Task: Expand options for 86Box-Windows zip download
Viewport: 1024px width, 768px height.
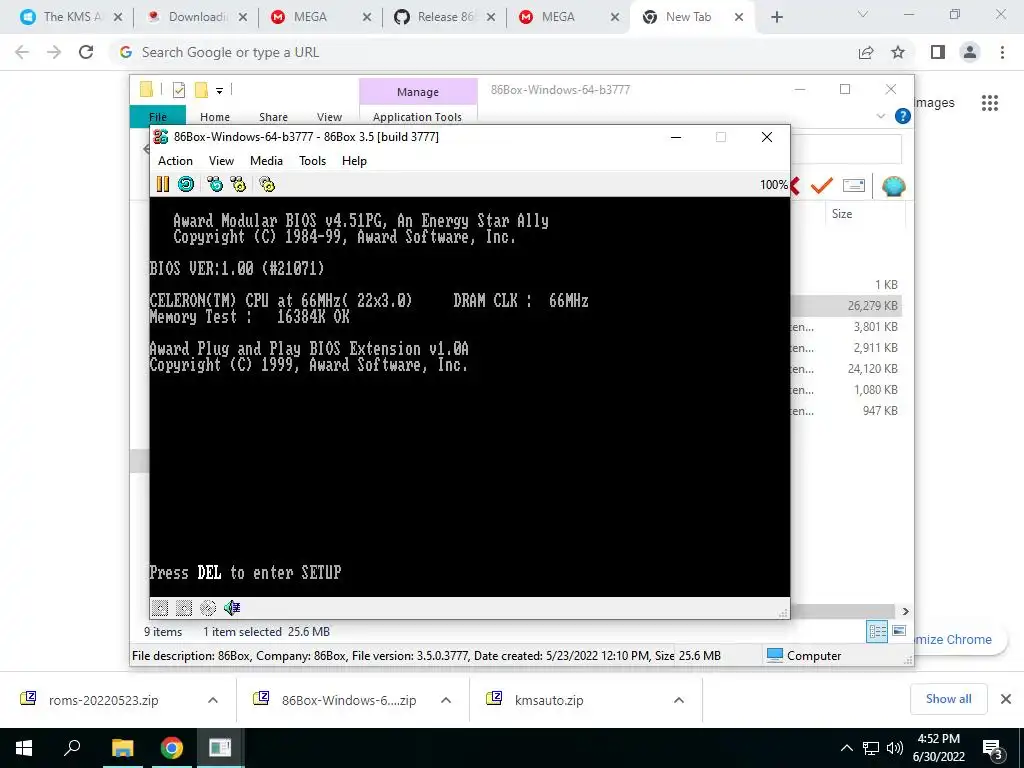Action: [x=446, y=700]
